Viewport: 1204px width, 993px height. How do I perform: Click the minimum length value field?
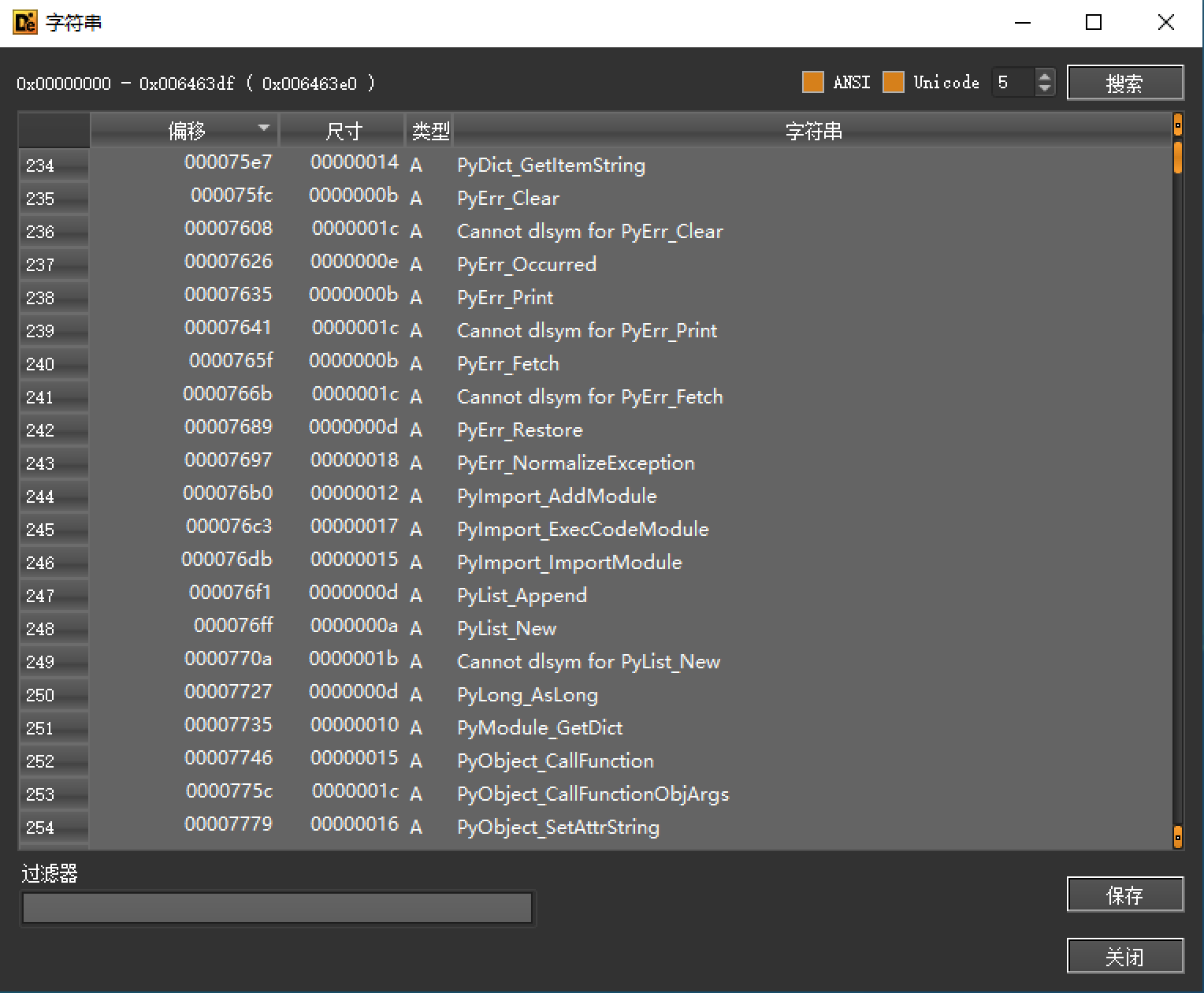coord(1014,82)
